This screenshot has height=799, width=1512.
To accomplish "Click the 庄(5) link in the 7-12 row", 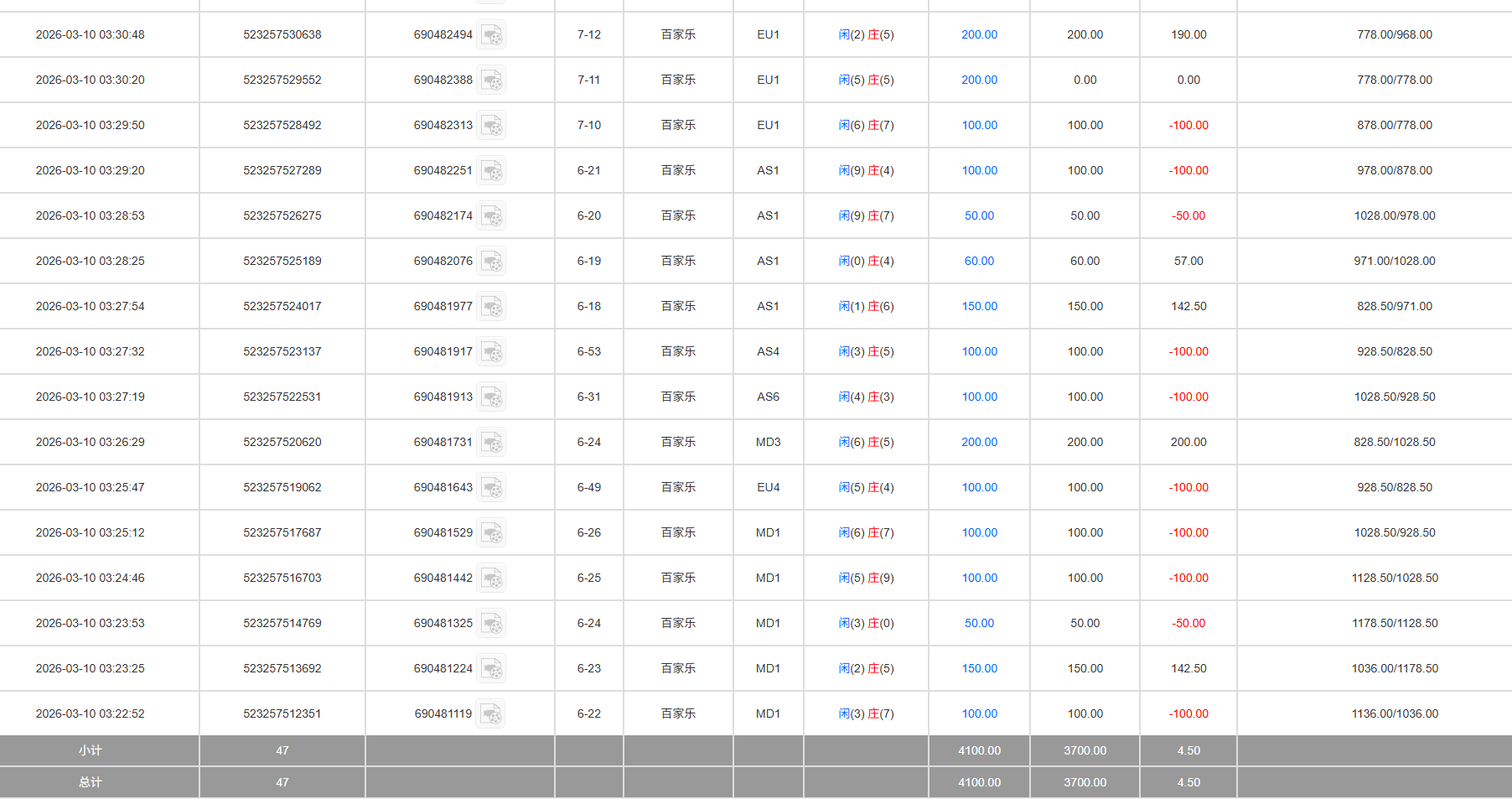I will (x=880, y=34).
